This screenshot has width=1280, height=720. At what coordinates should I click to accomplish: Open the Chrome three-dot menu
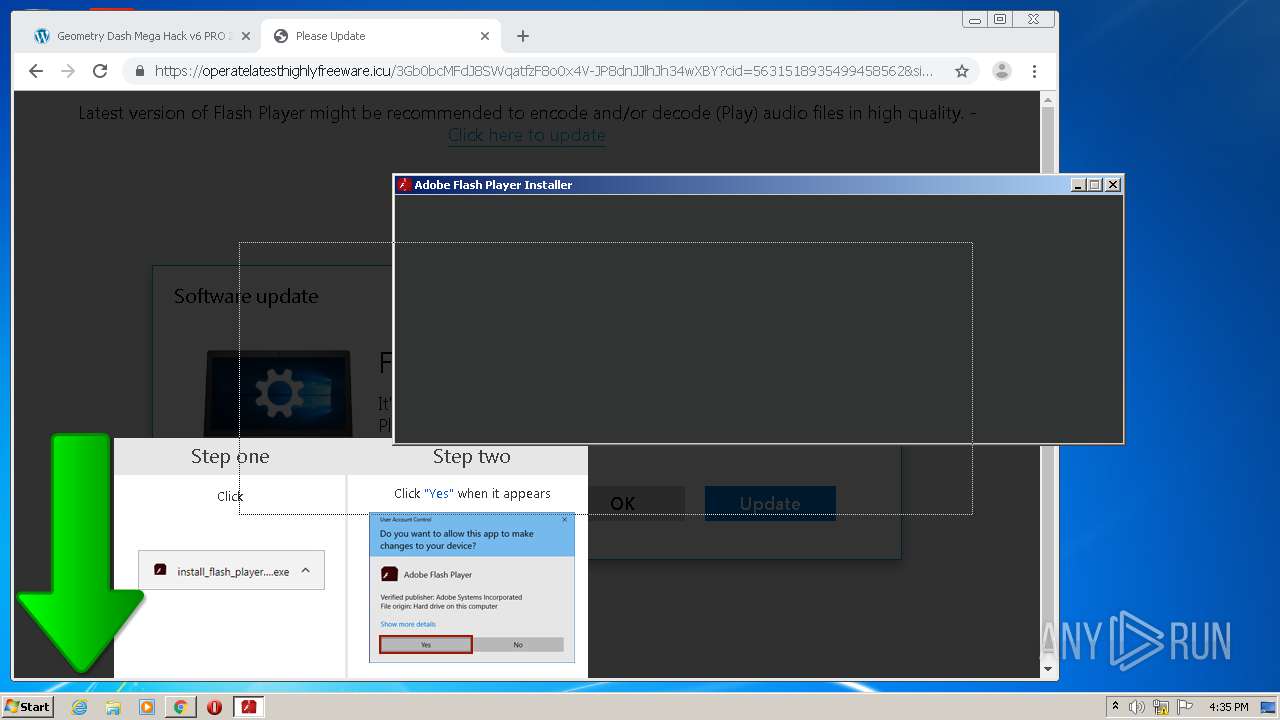coord(1035,71)
